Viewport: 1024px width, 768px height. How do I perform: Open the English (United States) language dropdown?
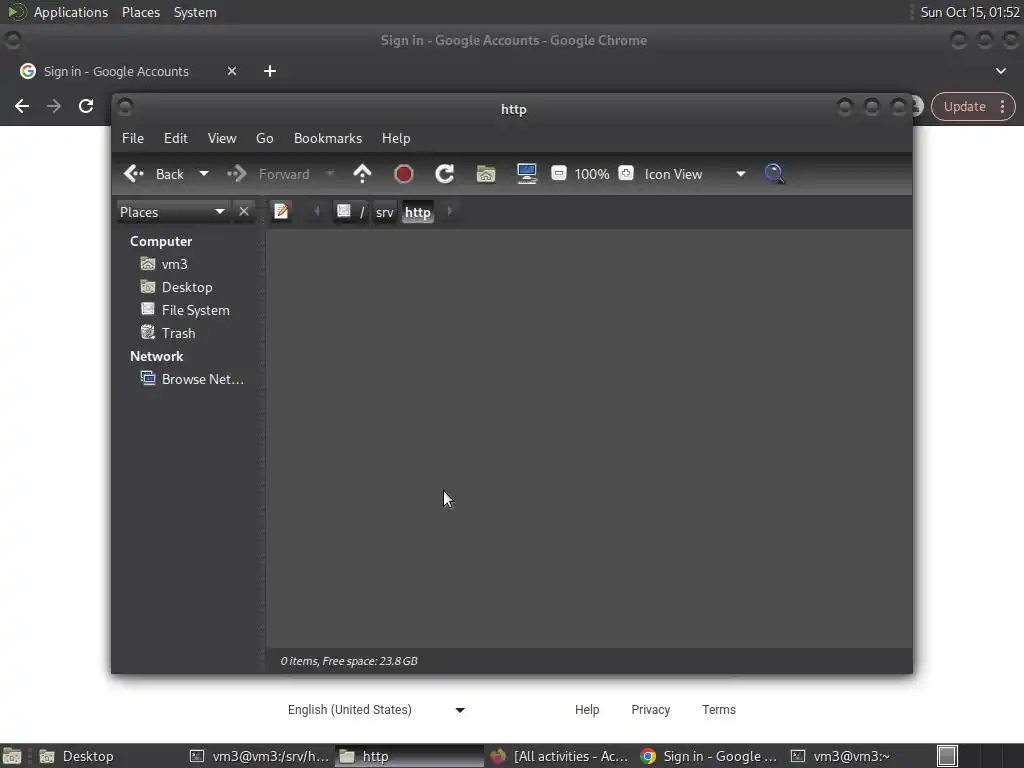coord(377,710)
